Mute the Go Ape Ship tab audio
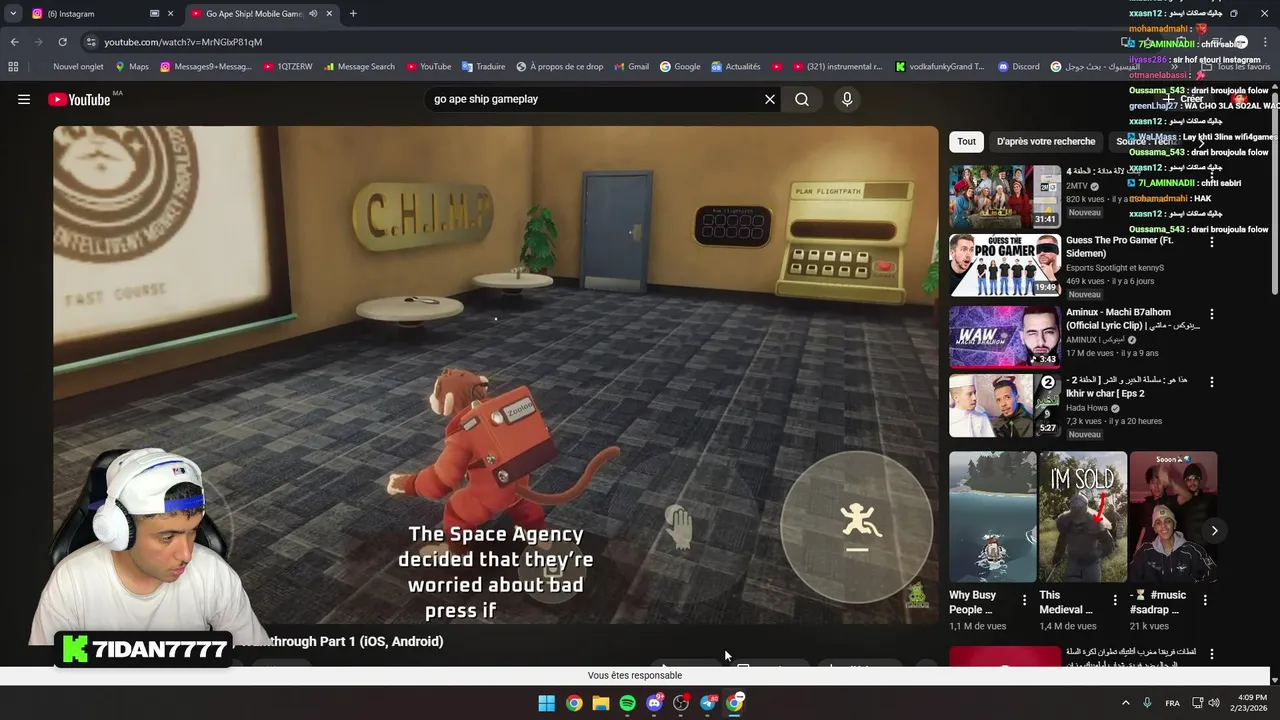Image resolution: width=1280 pixels, height=720 pixels. [313, 14]
